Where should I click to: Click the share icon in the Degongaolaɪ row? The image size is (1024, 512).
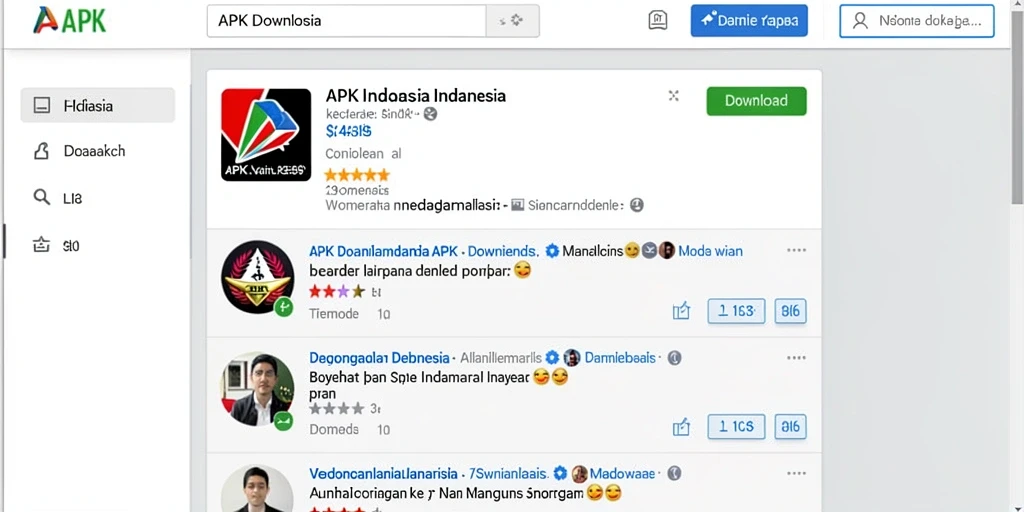tap(681, 428)
